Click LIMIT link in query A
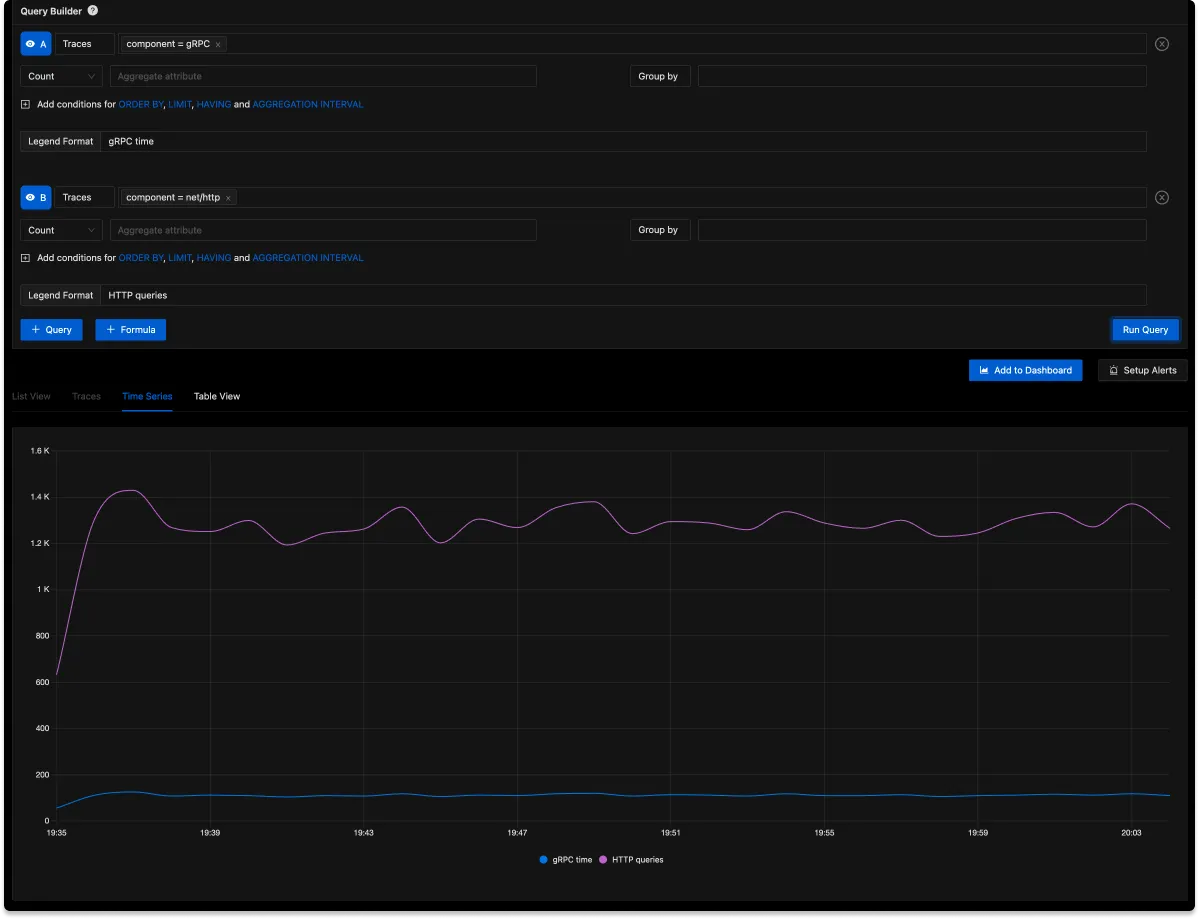This screenshot has width=1199, height=919. pyautogui.click(x=180, y=104)
